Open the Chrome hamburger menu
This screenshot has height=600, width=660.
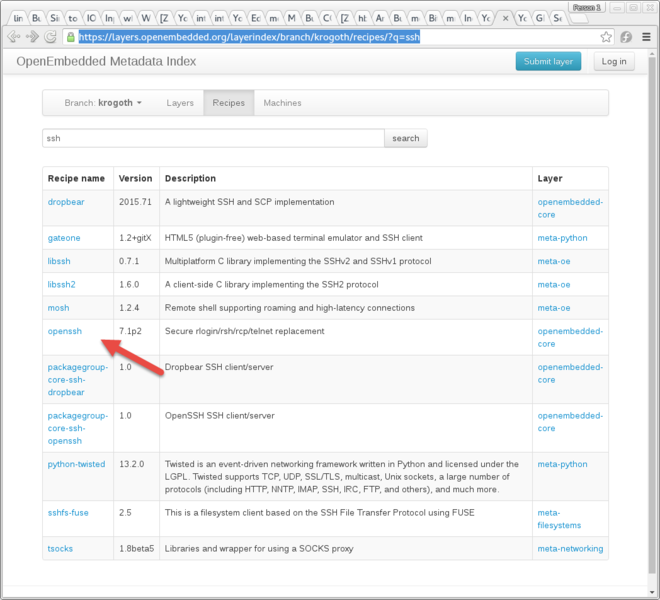(x=645, y=37)
